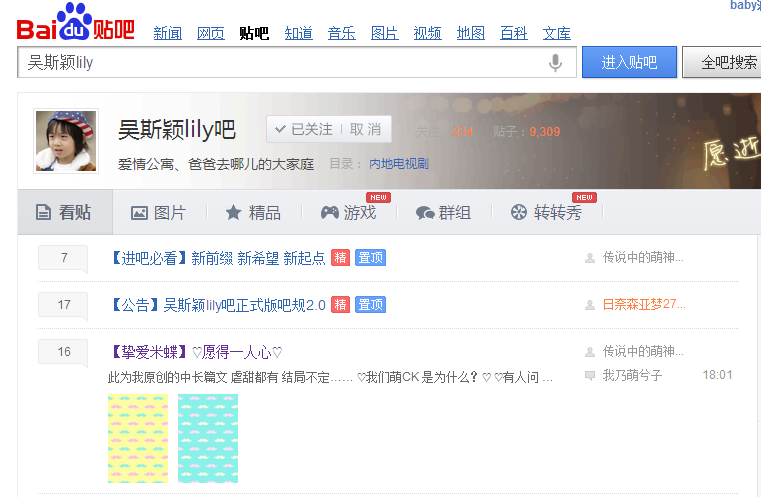Click the Baidu Tieba logo
This screenshot has height=497, width=761.
coord(75,22)
